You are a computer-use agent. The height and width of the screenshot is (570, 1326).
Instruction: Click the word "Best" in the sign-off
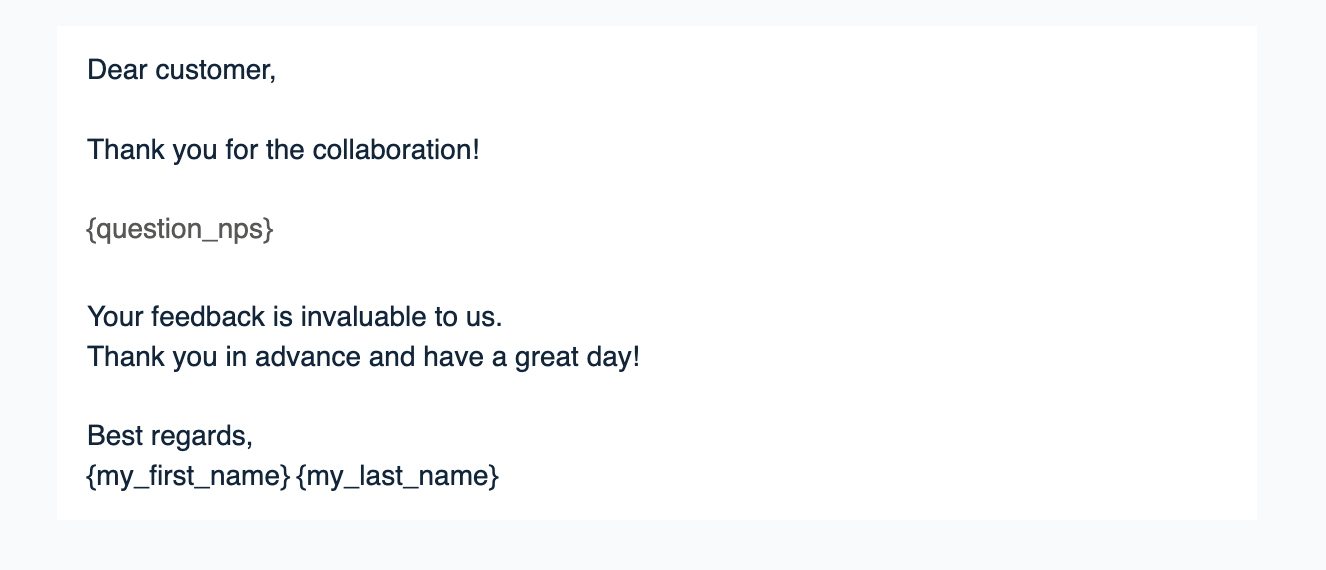[x=110, y=436]
